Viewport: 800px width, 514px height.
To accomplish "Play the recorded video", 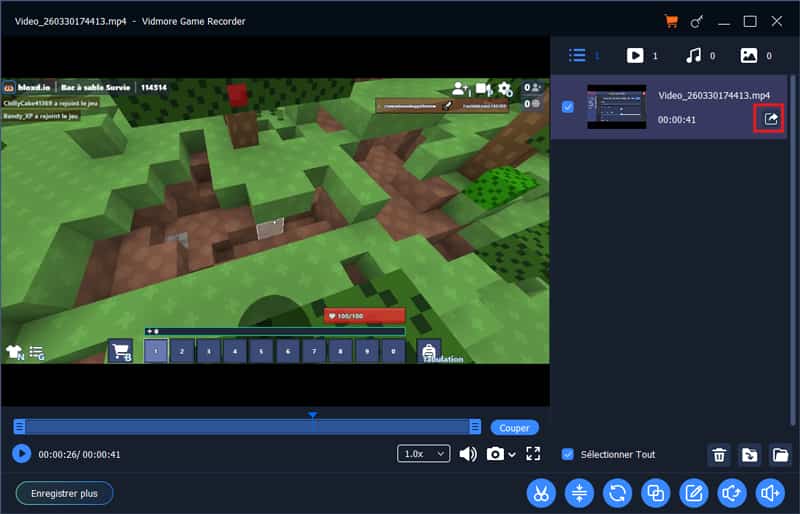I will tap(21, 453).
